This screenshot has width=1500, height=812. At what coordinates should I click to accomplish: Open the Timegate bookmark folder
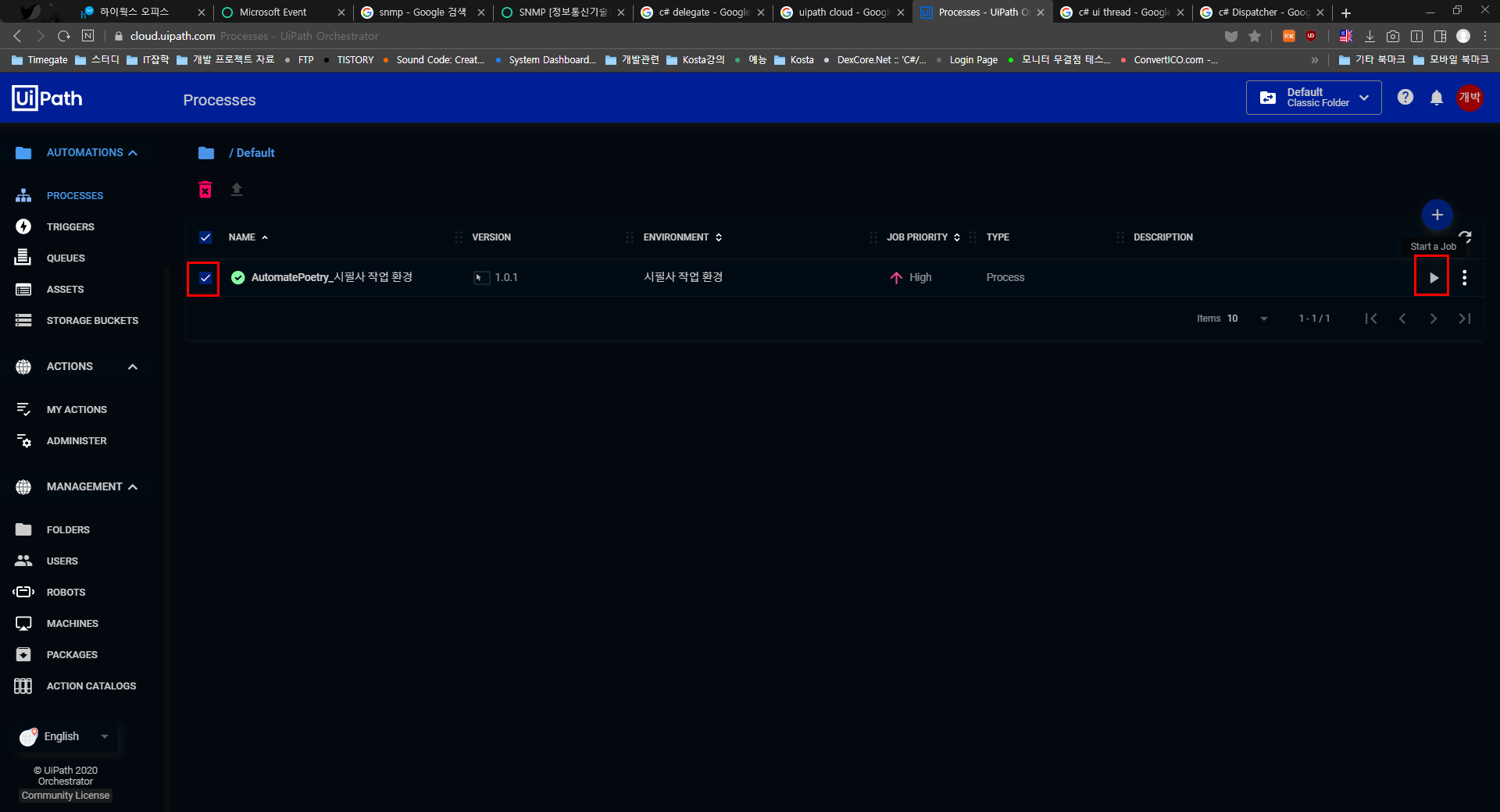pos(40,60)
